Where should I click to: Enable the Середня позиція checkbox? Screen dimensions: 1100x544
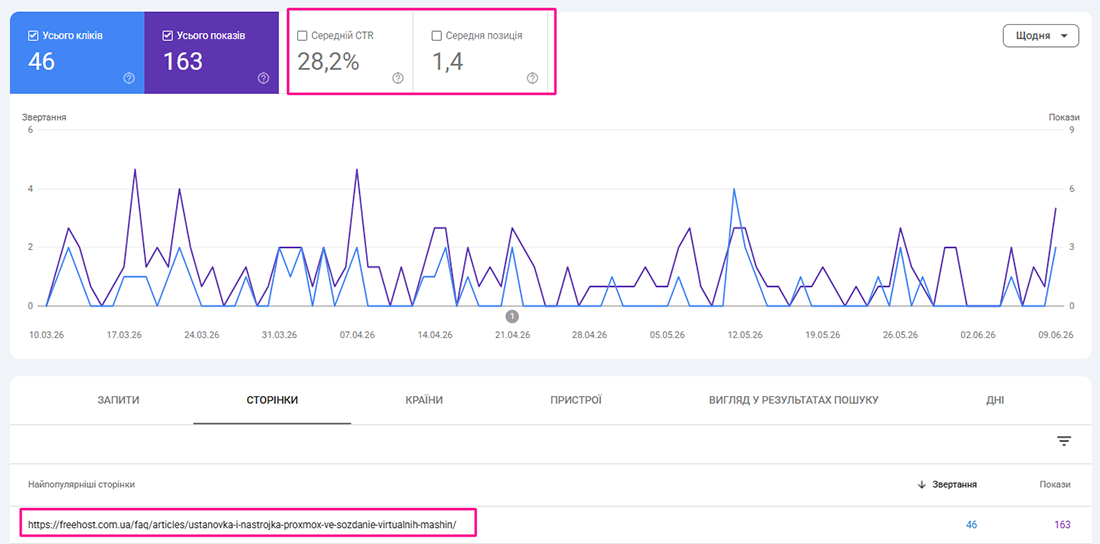tap(436, 36)
